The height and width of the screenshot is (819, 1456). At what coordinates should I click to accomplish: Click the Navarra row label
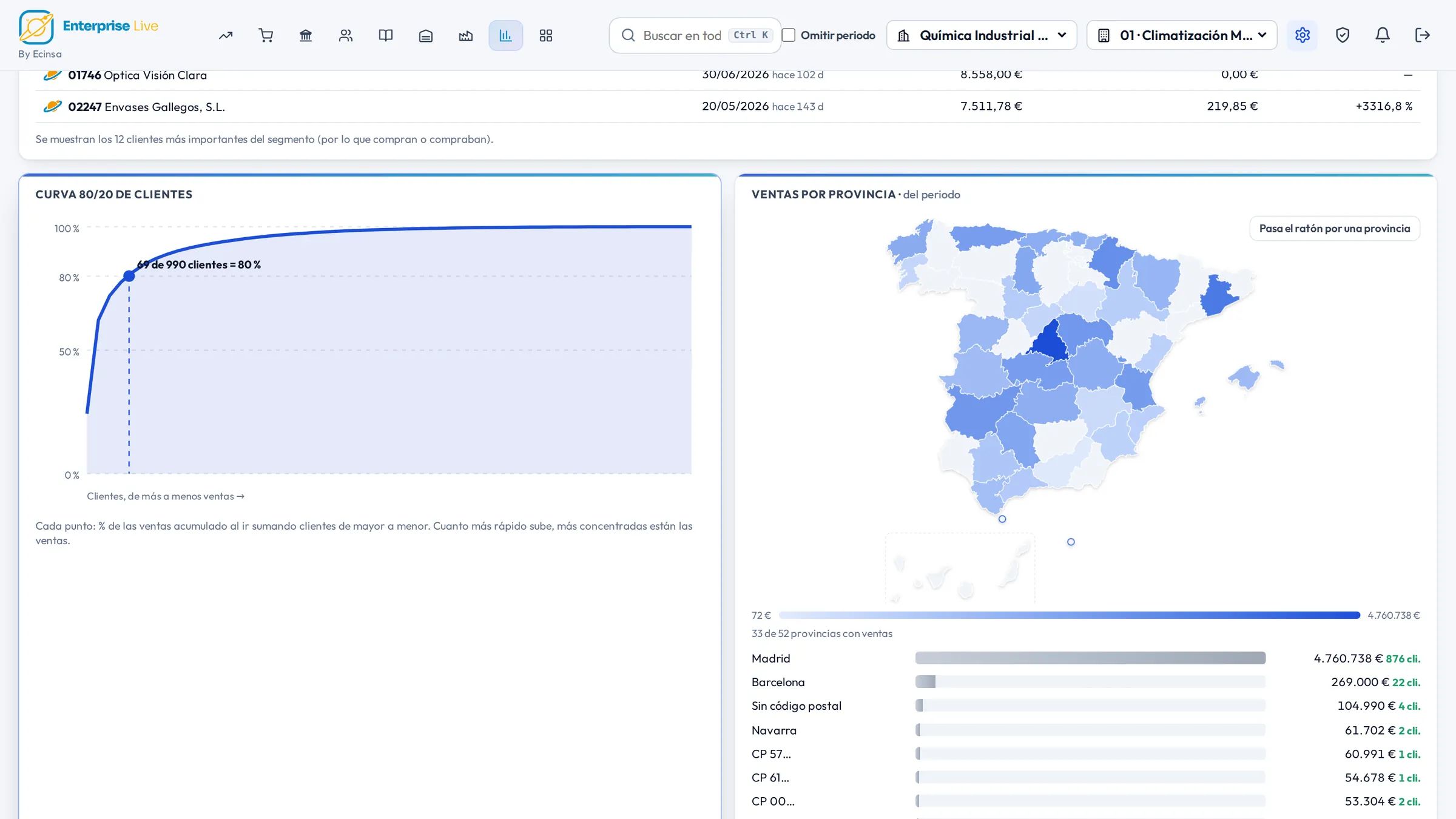pyautogui.click(x=774, y=730)
